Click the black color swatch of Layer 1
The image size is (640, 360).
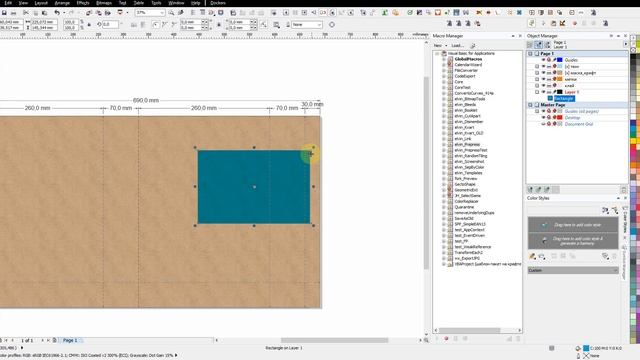click(x=560, y=92)
